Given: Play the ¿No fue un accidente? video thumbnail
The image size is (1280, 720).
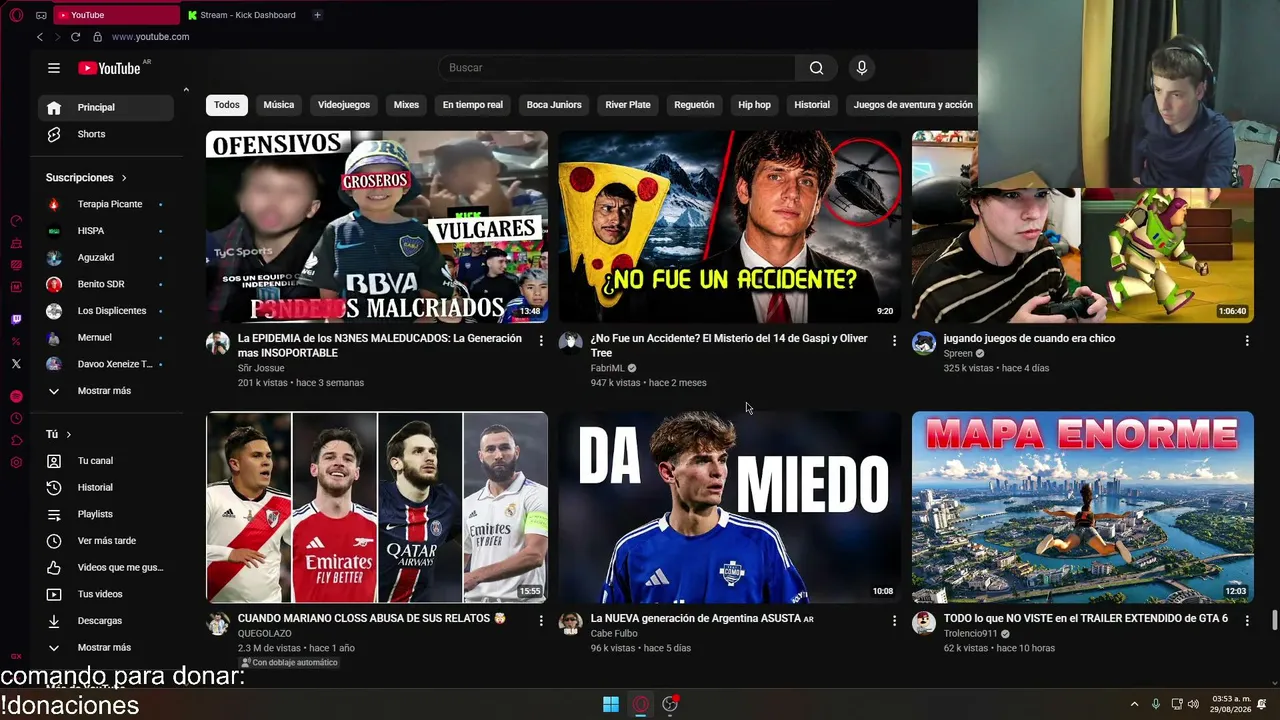Looking at the screenshot, I should [730, 227].
